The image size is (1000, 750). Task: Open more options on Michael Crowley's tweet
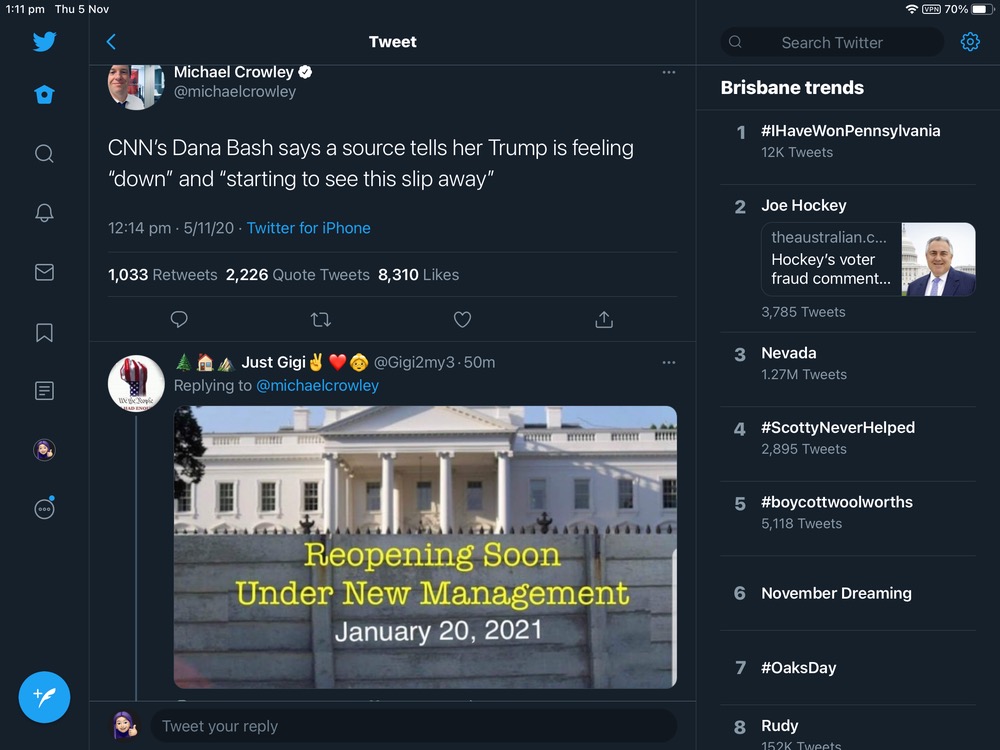coord(668,73)
